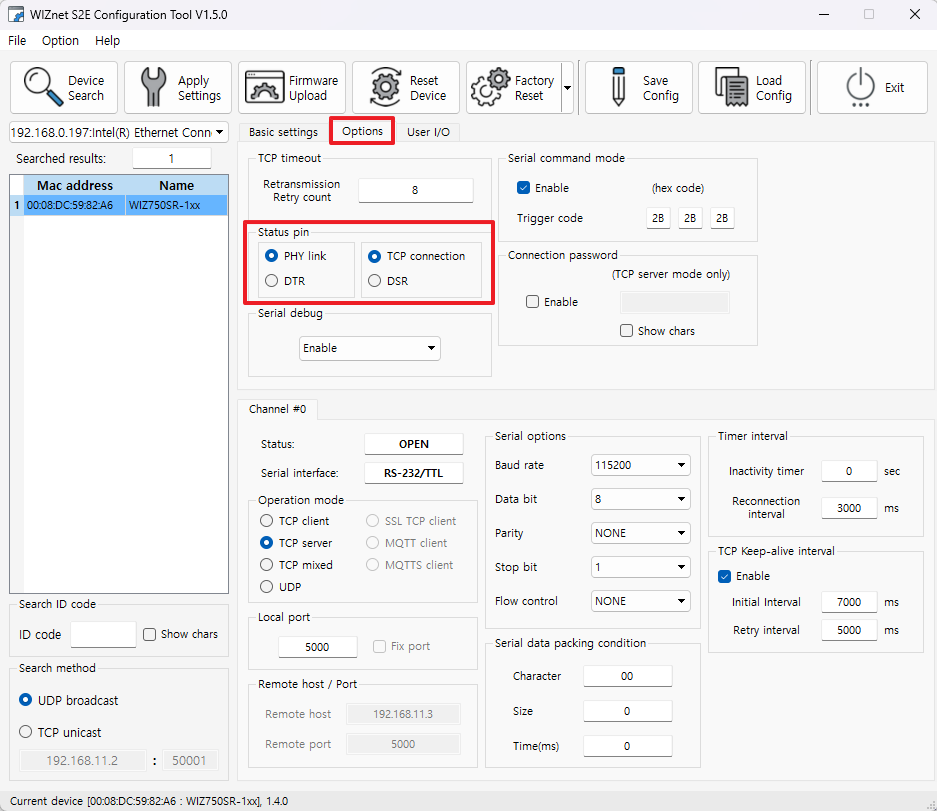This screenshot has height=811, width=937.
Task: Click the Retry interval 5000 field
Action: (x=849, y=630)
